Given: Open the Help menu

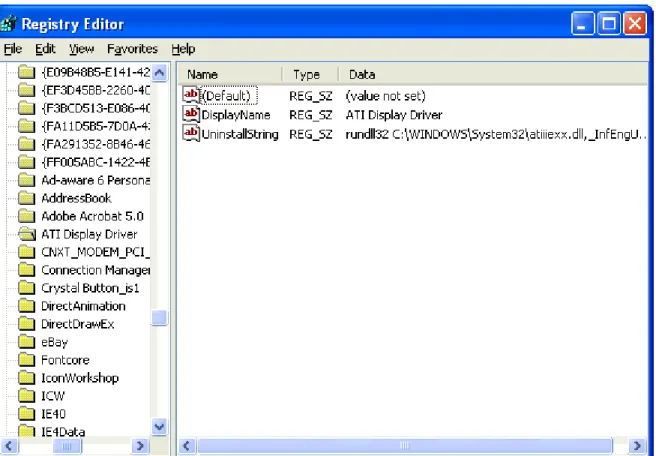Looking at the screenshot, I should (x=183, y=49).
